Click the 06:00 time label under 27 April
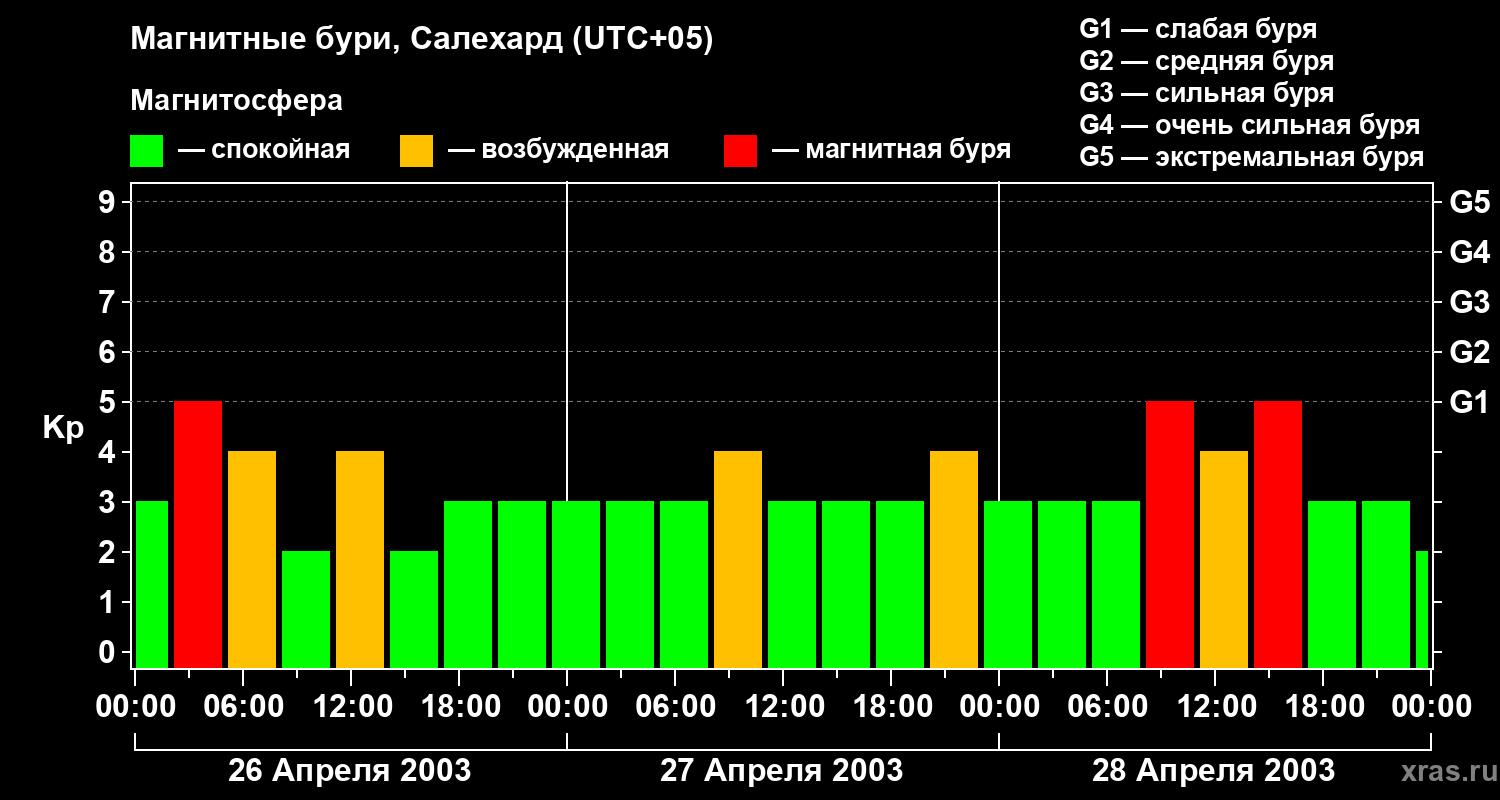The image size is (1500, 800). (676, 706)
